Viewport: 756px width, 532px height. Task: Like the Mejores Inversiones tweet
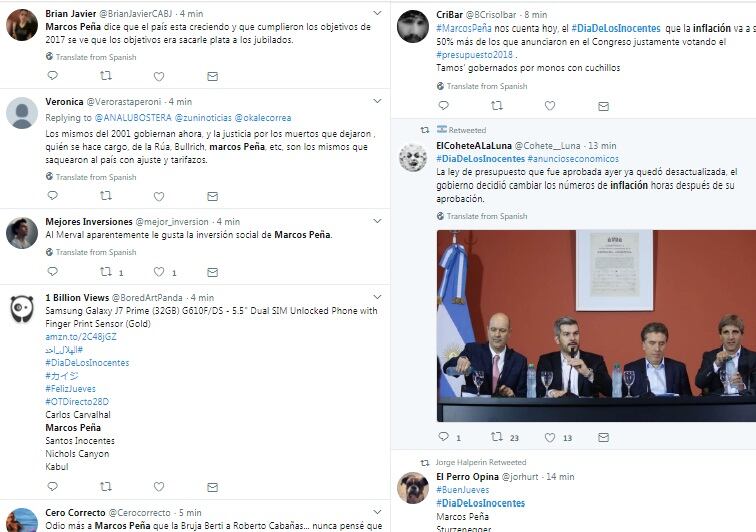click(159, 272)
